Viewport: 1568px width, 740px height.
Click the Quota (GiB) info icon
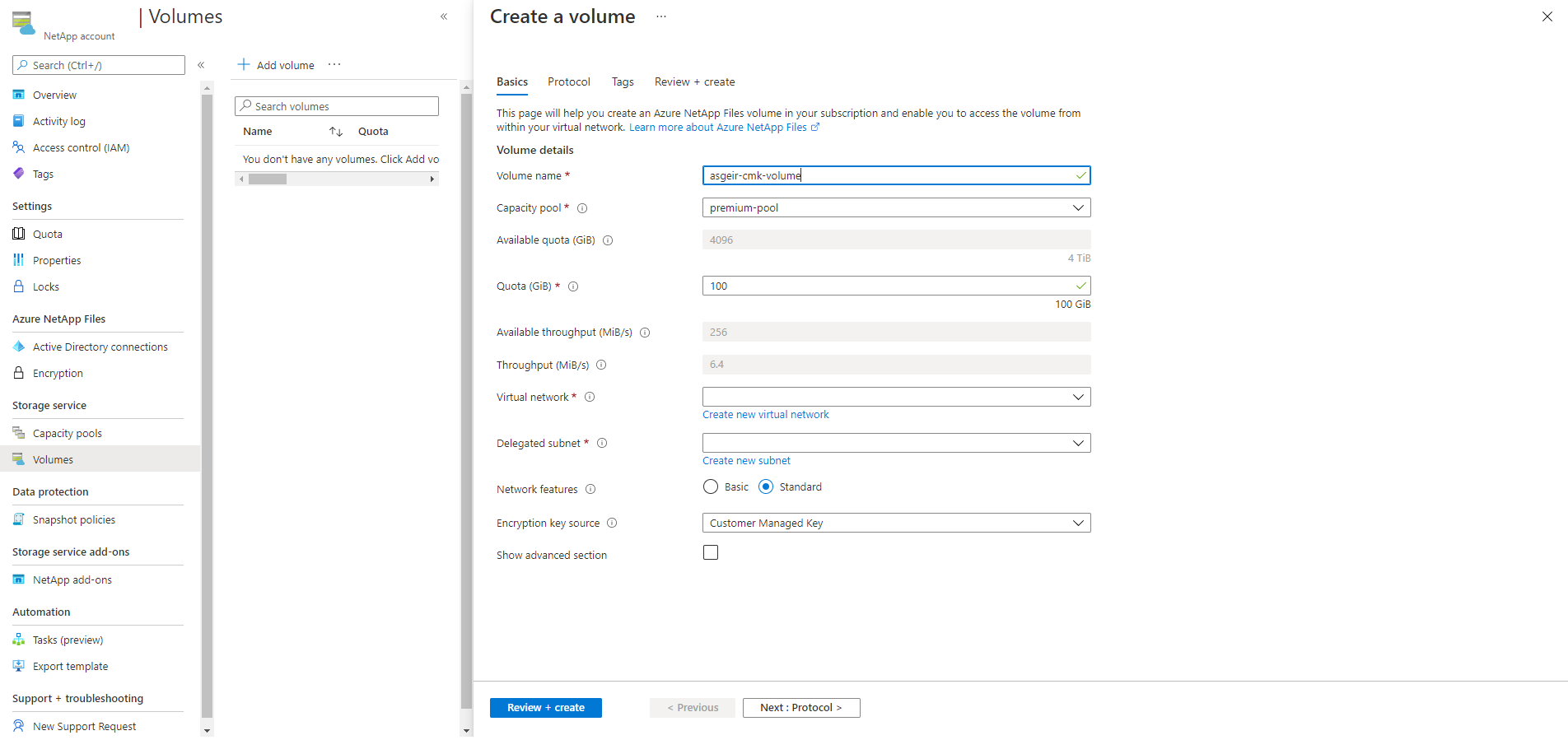point(573,286)
